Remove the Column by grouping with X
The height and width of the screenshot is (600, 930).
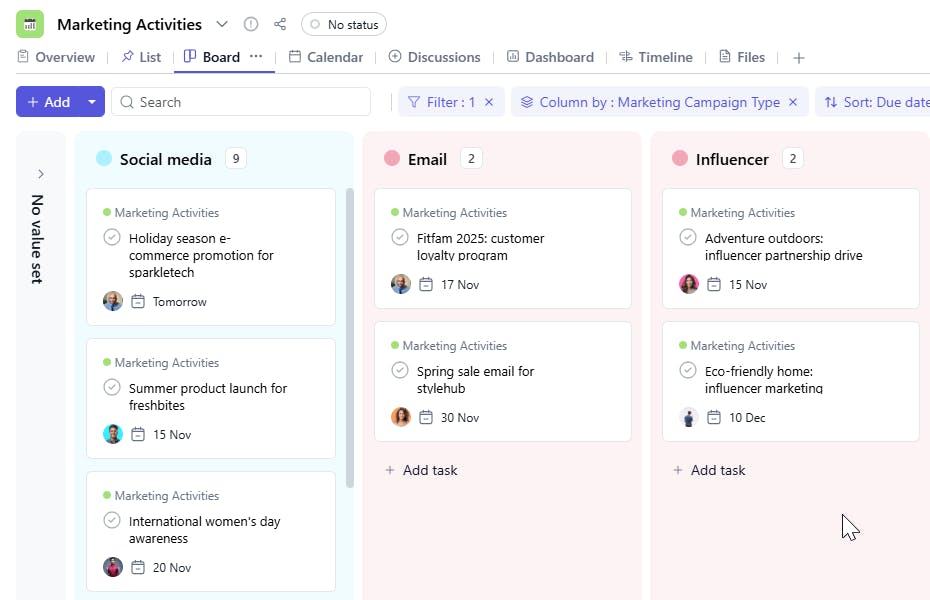pyautogui.click(x=793, y=102)
